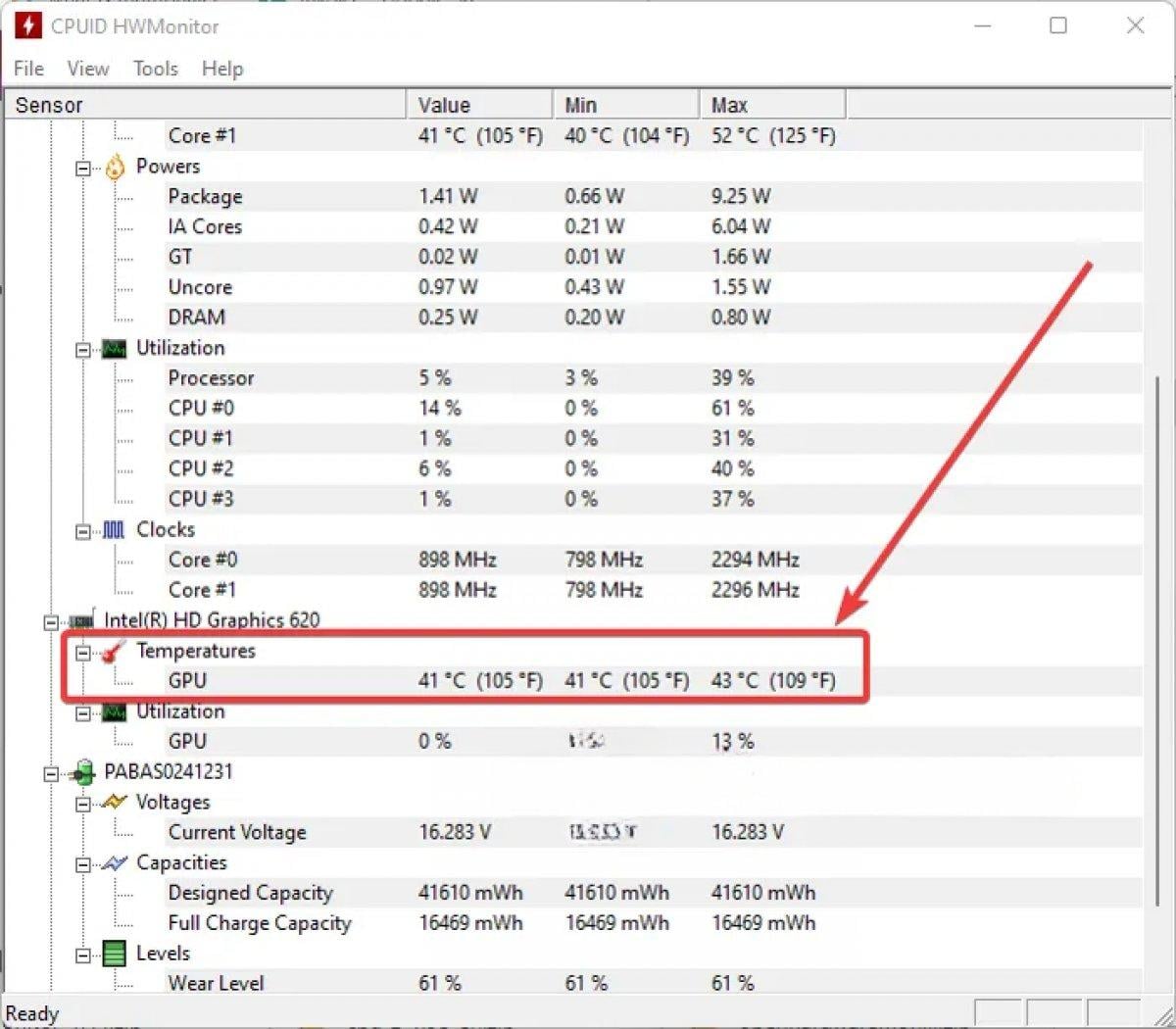
Task: Click the Capacities graph icon
Action: (115, 863)
